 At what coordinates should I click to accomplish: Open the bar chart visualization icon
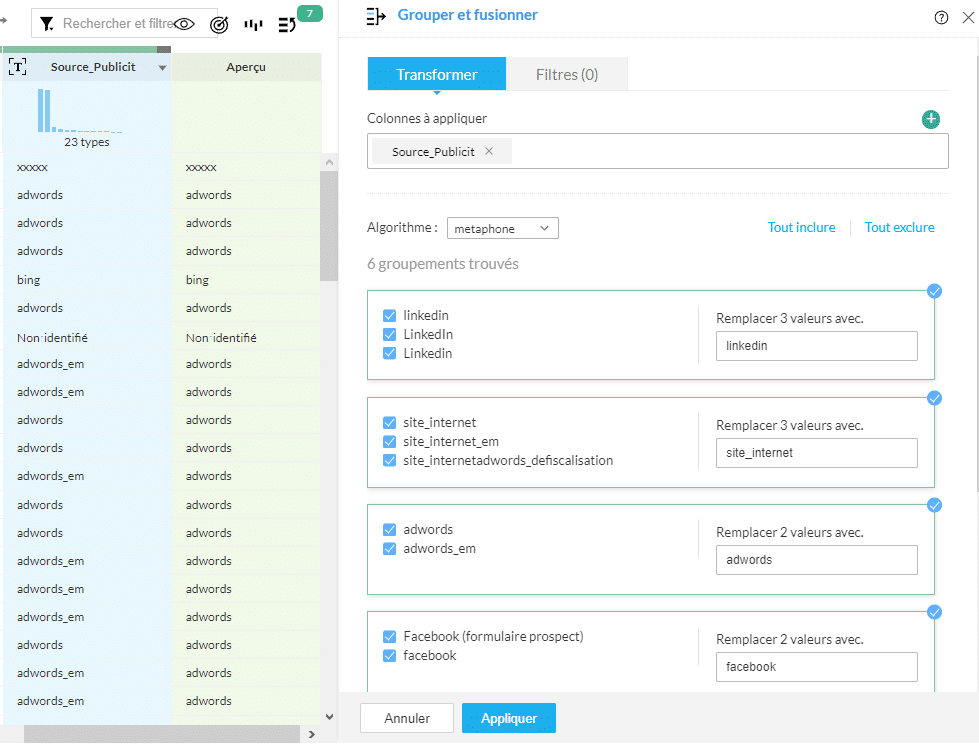[254, 25]
